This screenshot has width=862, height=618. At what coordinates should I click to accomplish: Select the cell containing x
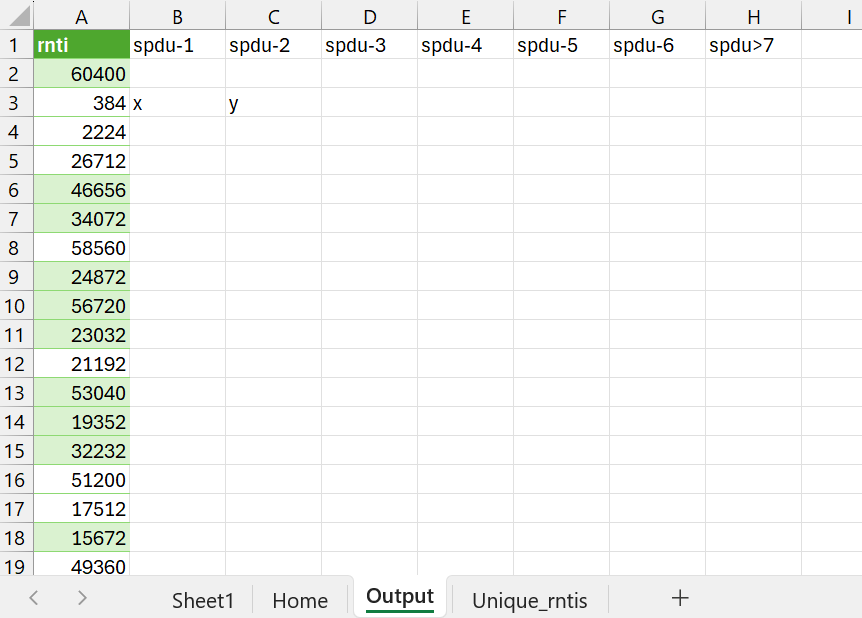[177, 103]
